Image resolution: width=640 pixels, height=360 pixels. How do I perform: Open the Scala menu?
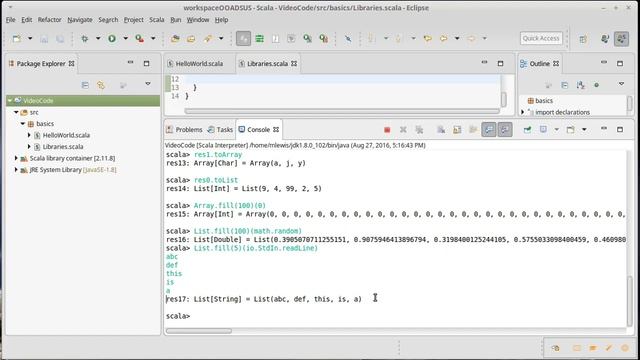157,20
